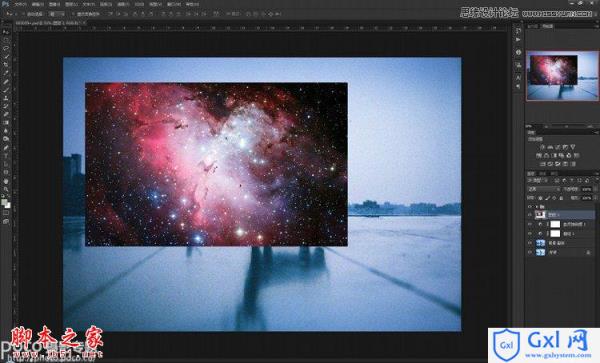Hide the selected nebula layer eye icon
The image size is (600, 363).
(530, 215)
